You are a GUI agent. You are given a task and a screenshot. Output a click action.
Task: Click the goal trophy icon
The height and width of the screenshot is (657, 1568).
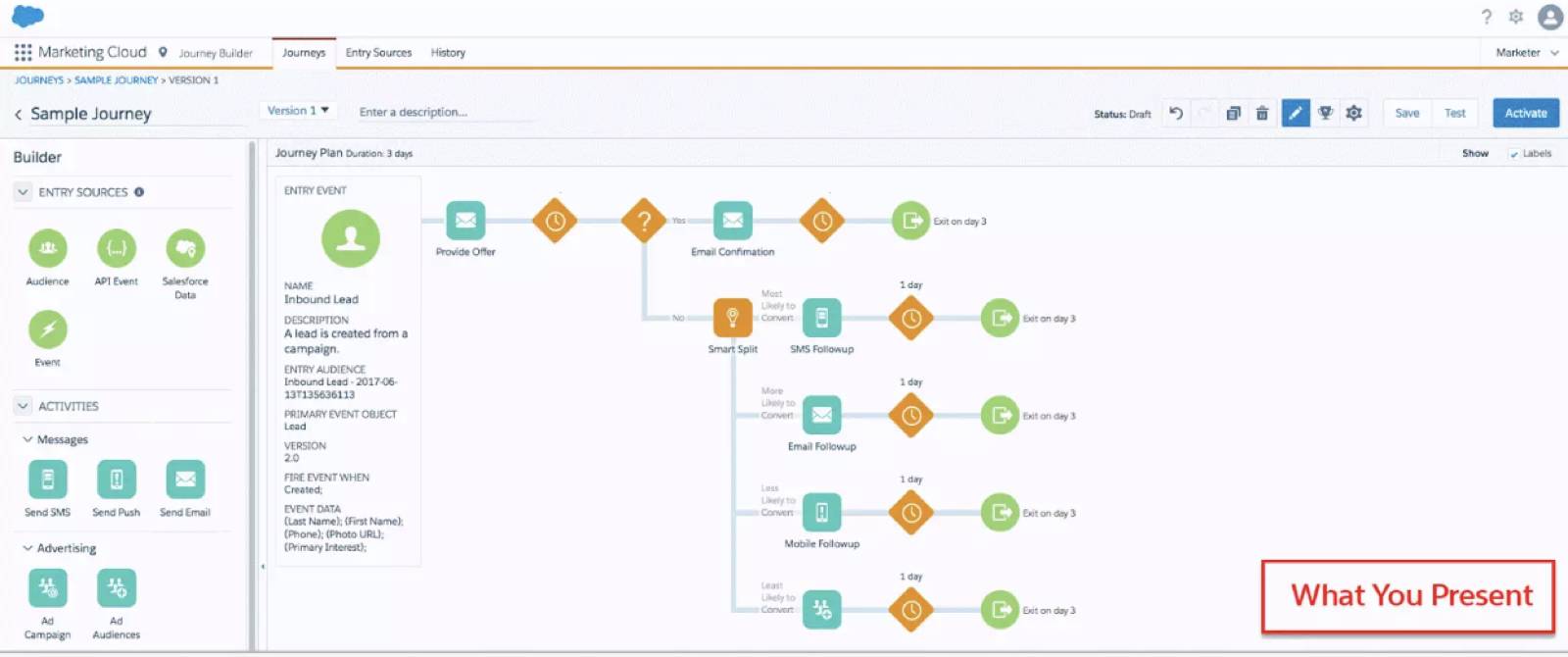[1325, 113]
